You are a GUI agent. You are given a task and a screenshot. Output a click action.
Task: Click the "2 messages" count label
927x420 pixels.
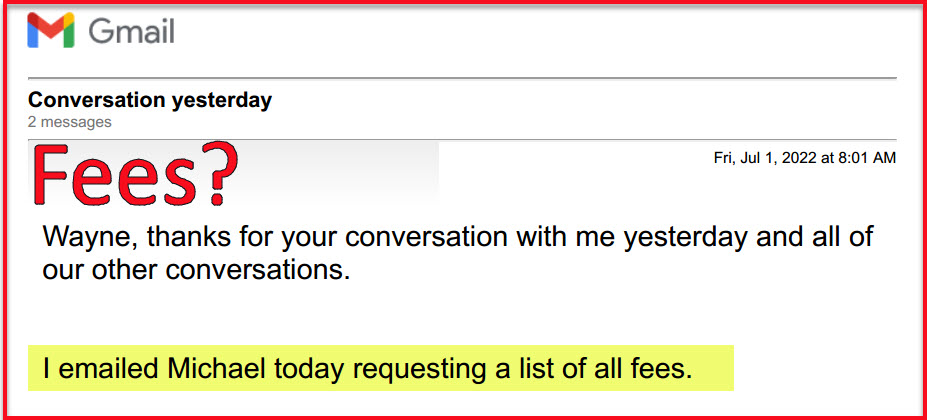[70, 122]
